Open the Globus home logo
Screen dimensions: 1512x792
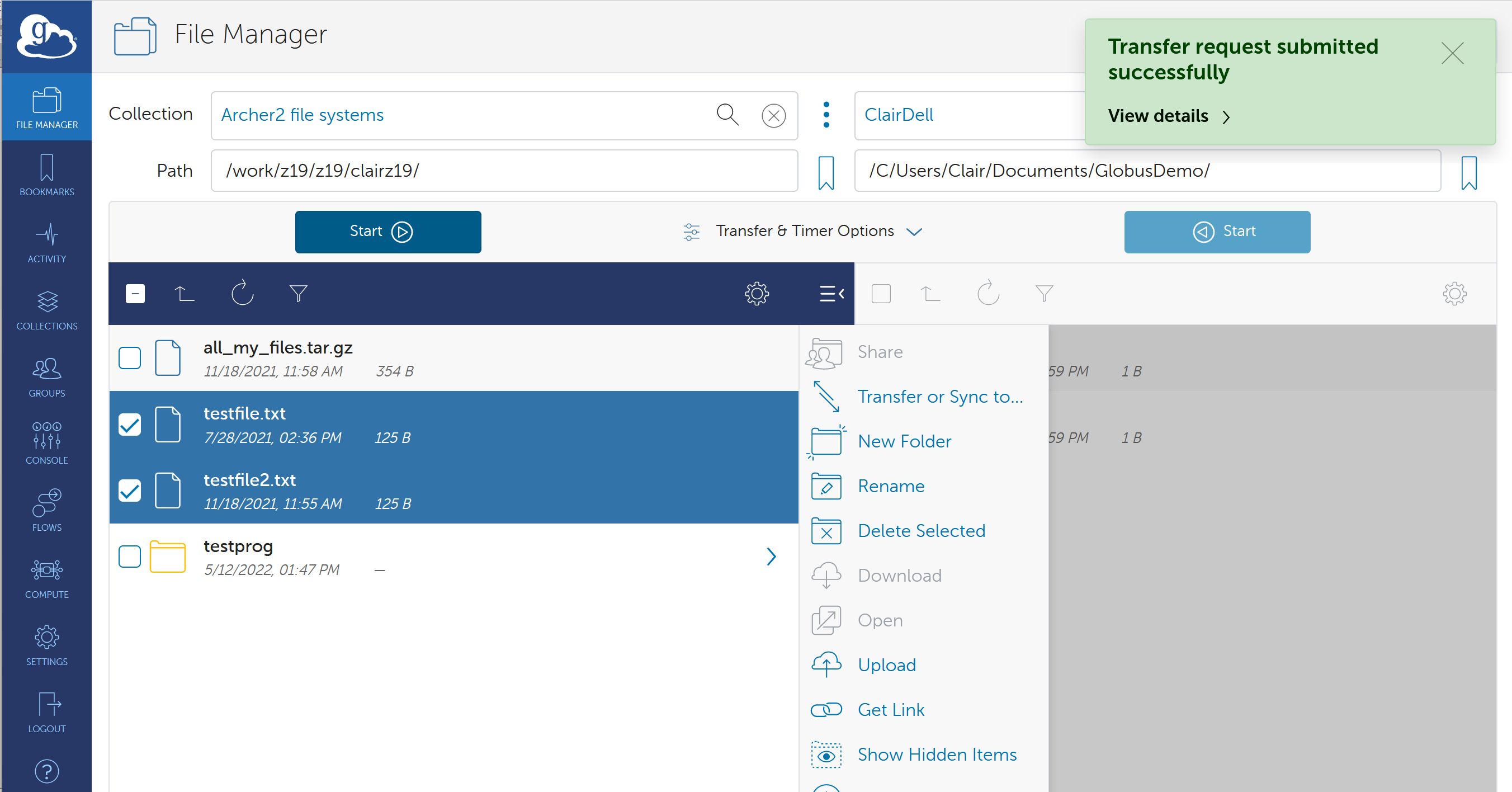(46, 36)
